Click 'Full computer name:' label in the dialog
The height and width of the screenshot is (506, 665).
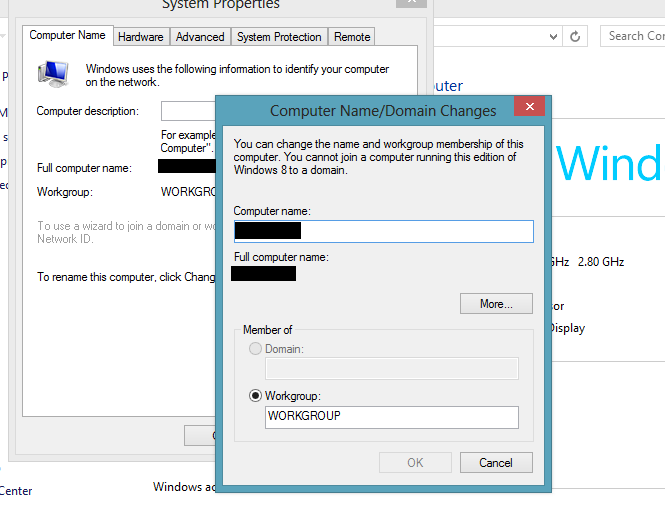pyautogui.click(x=281, y=257)
